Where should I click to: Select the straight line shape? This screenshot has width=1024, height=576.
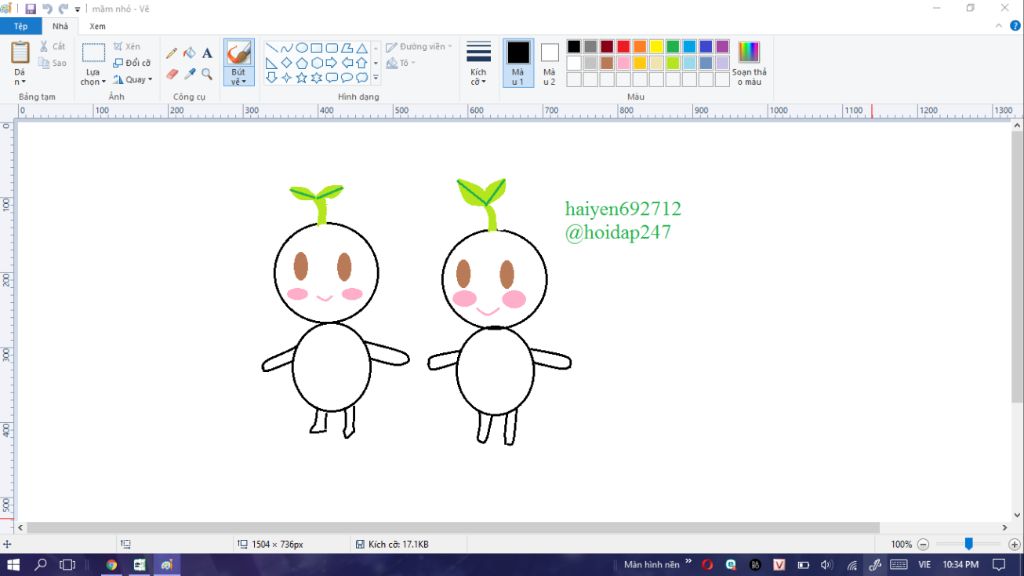tap(272, 48)
